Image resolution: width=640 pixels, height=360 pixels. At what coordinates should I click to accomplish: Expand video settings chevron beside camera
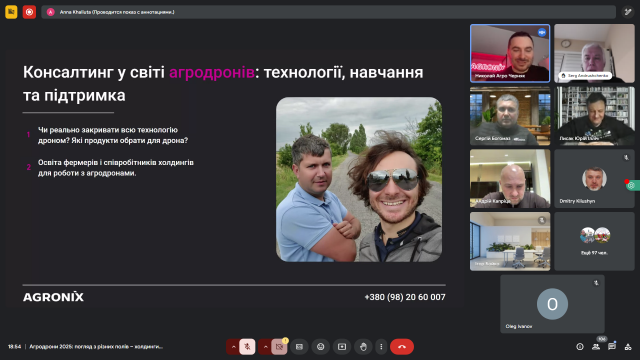click(265, 347)
